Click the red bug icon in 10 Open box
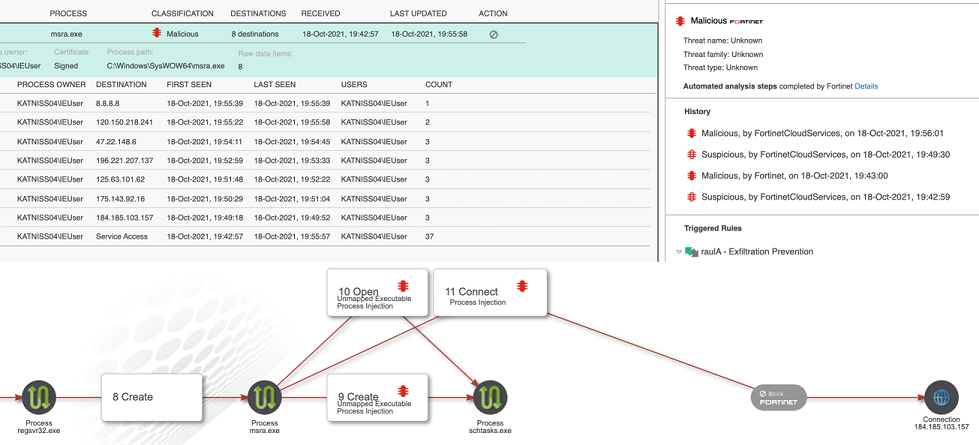The image size is (979, 445). (403, 286)
